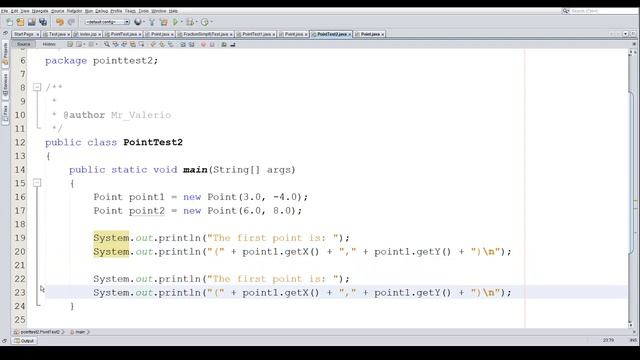Click the Undo arrow icon
This screenshot has height=360, width=640.
click(x=60, y=22)
